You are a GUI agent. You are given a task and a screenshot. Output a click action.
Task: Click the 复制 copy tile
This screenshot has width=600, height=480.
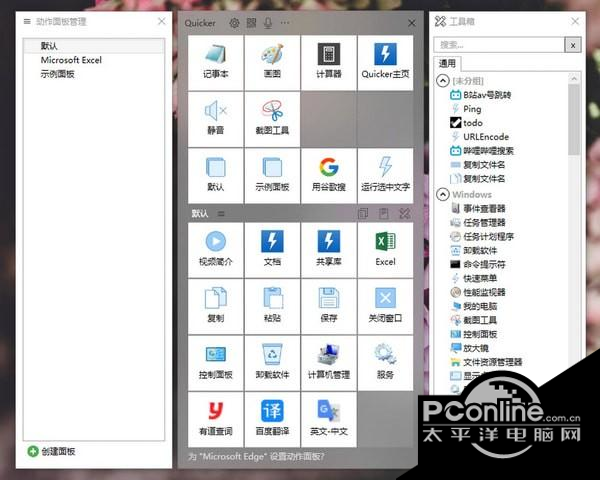[x=215, y=307]
